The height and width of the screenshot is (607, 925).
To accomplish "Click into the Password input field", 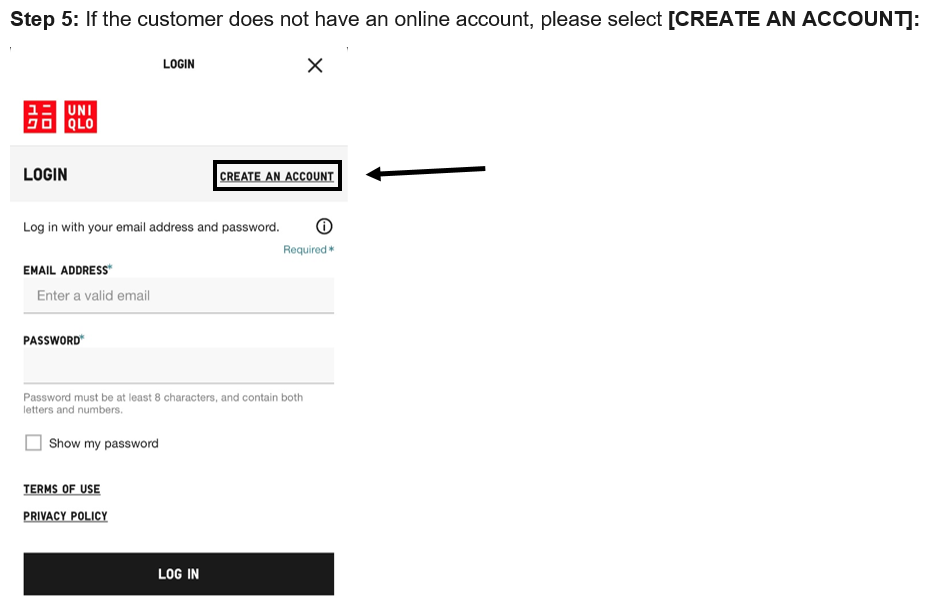I will (178, 365).
